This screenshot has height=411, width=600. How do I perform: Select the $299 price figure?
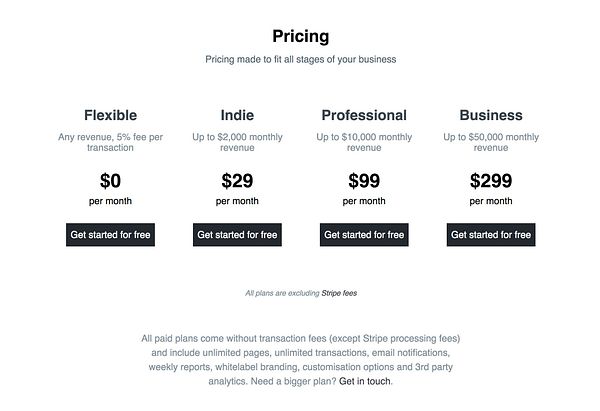tap(491, 181)
